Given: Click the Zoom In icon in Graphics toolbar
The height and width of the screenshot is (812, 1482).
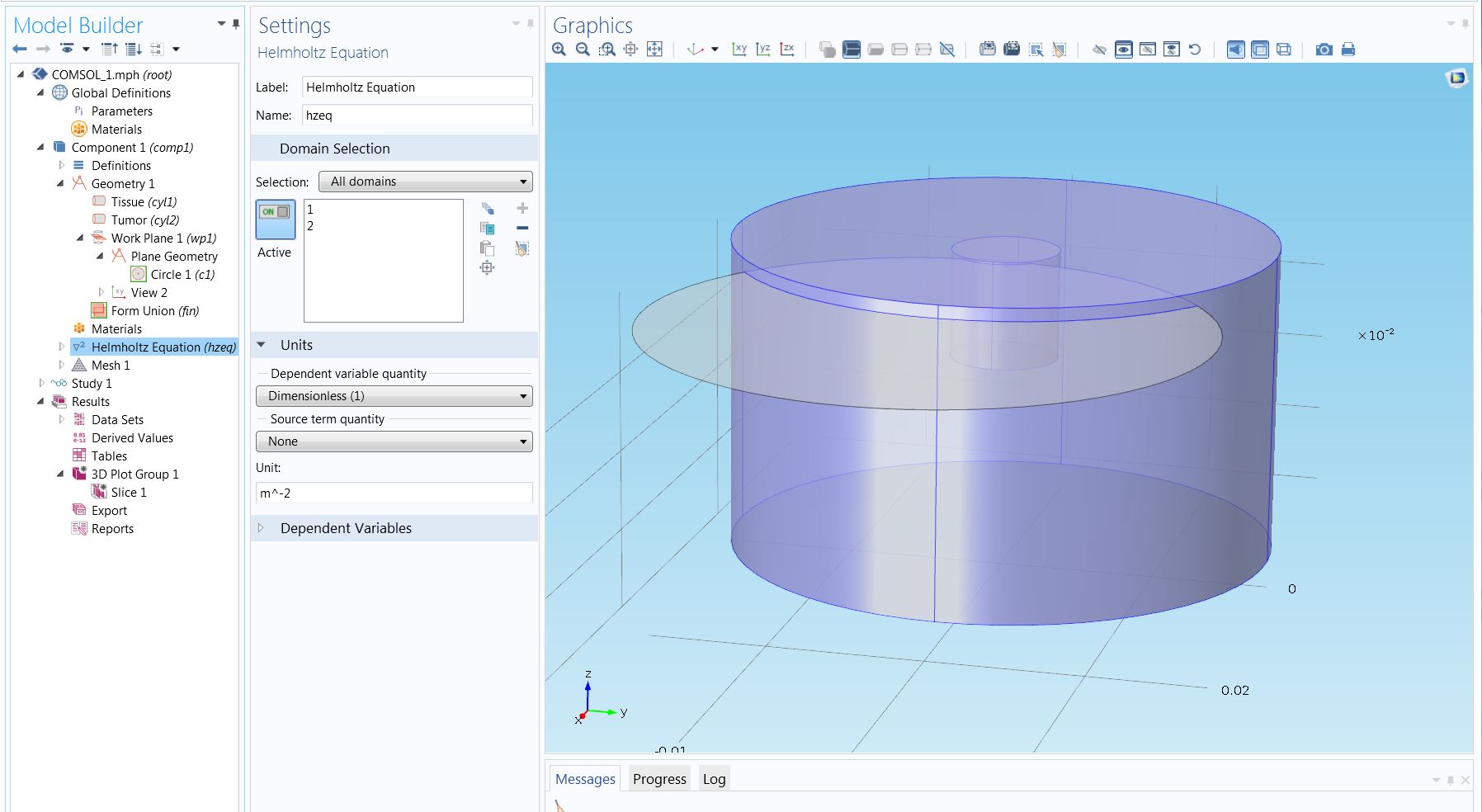Looking at the screenshot, I should 559,50.
